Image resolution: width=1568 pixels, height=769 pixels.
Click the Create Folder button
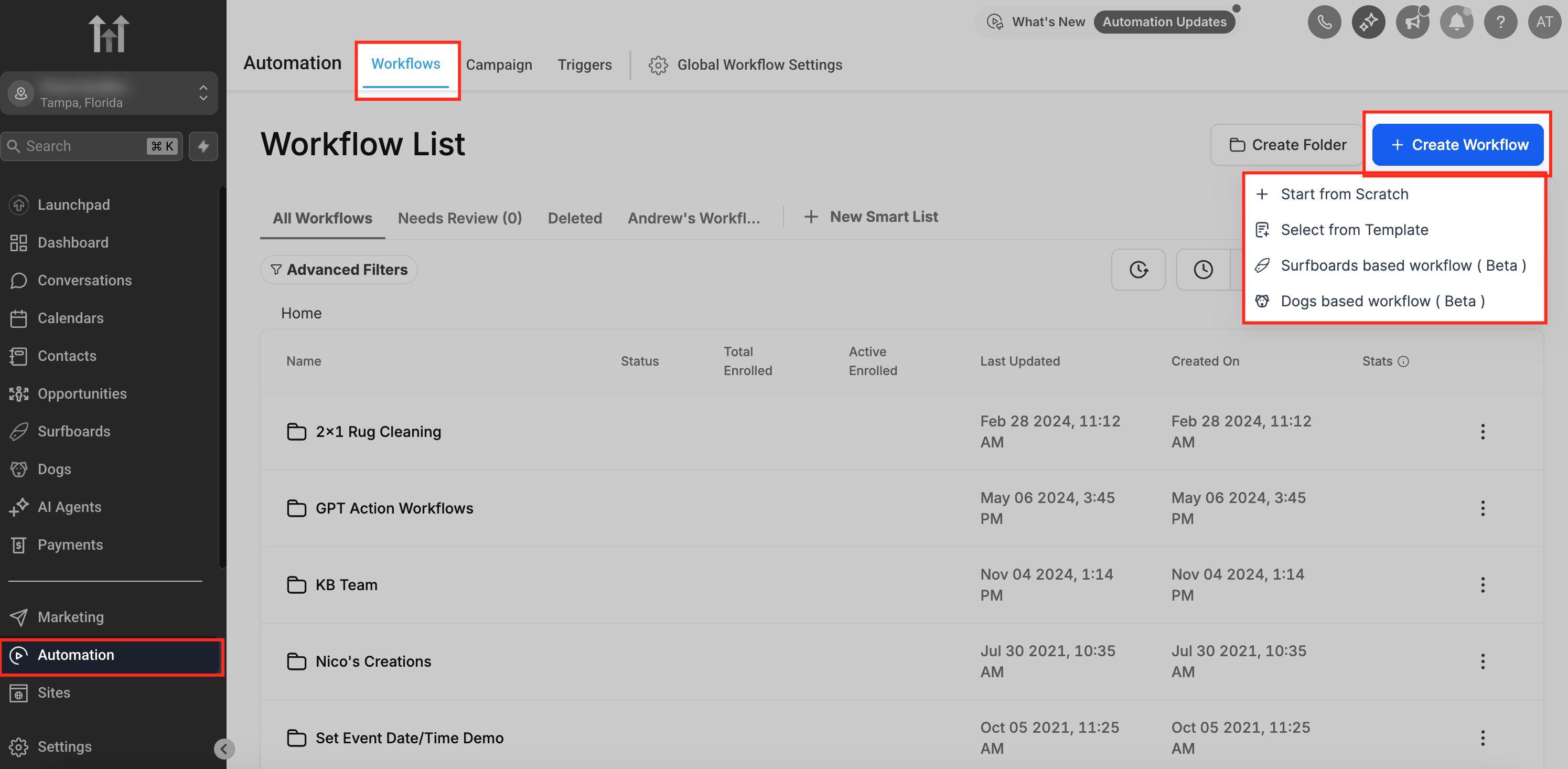pyautogui.click(x=1287, y=145)
